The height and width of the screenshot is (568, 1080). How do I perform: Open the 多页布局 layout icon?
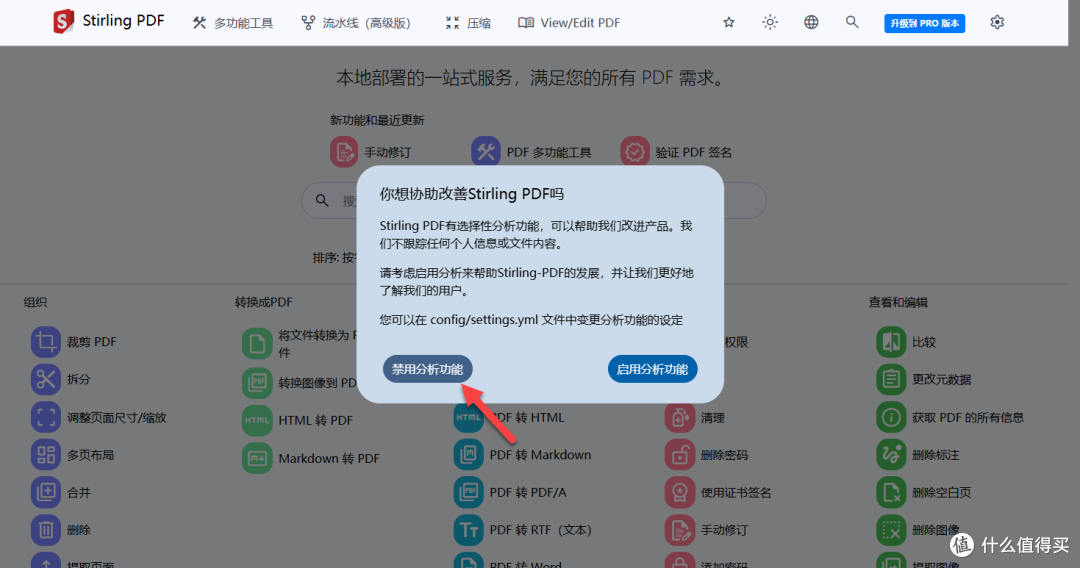[x=45, y=455]
